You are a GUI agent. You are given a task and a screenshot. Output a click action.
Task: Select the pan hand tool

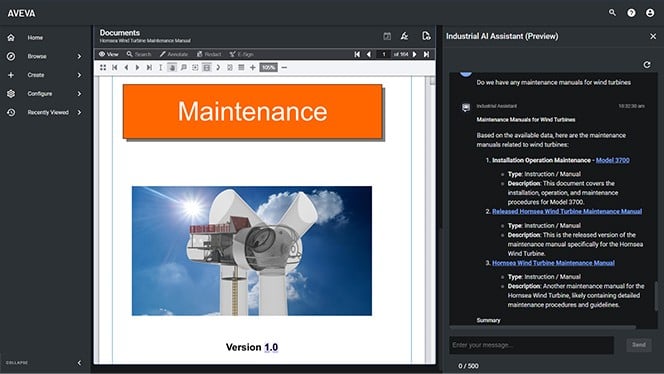click(x=172, y=67)
